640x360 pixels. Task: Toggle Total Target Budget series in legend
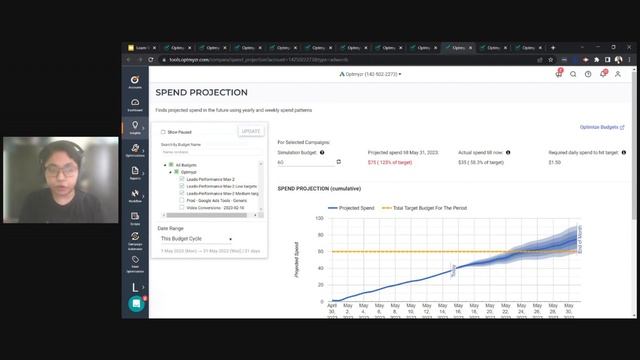[424, 208]
